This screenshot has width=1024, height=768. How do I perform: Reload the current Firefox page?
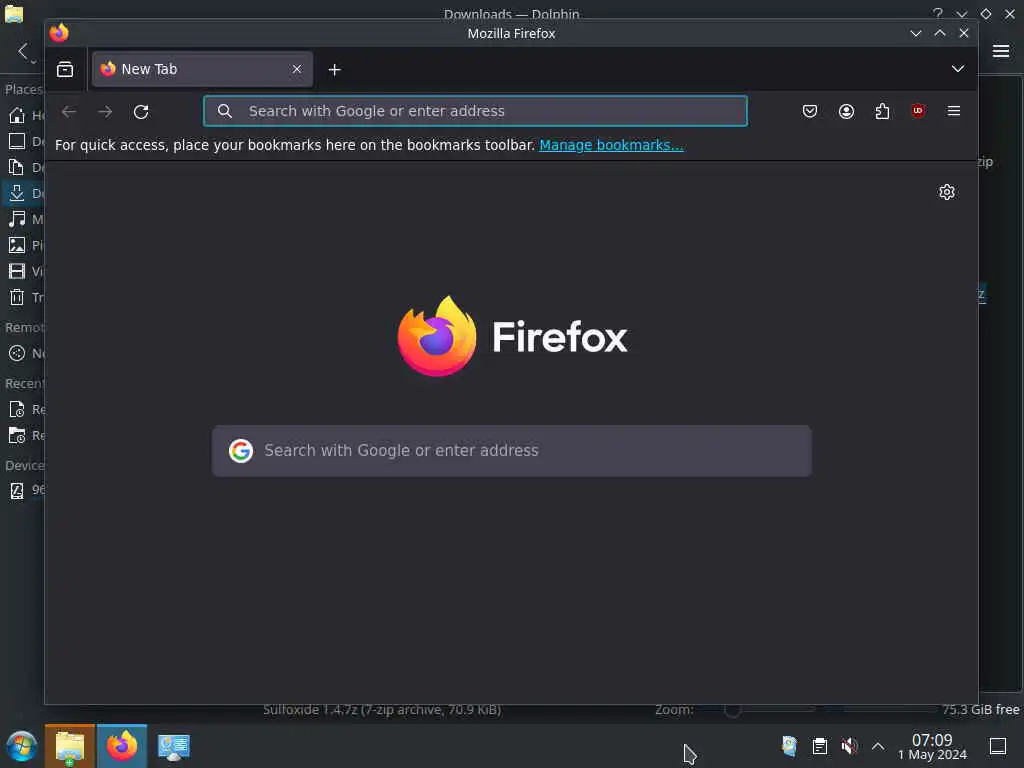pyautogui.click(x=141, y=112)
